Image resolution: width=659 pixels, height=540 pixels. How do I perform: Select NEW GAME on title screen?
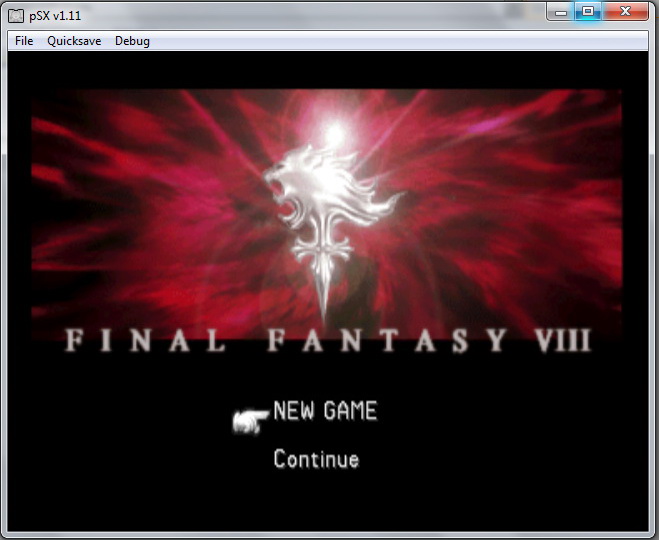click(325, 411)
